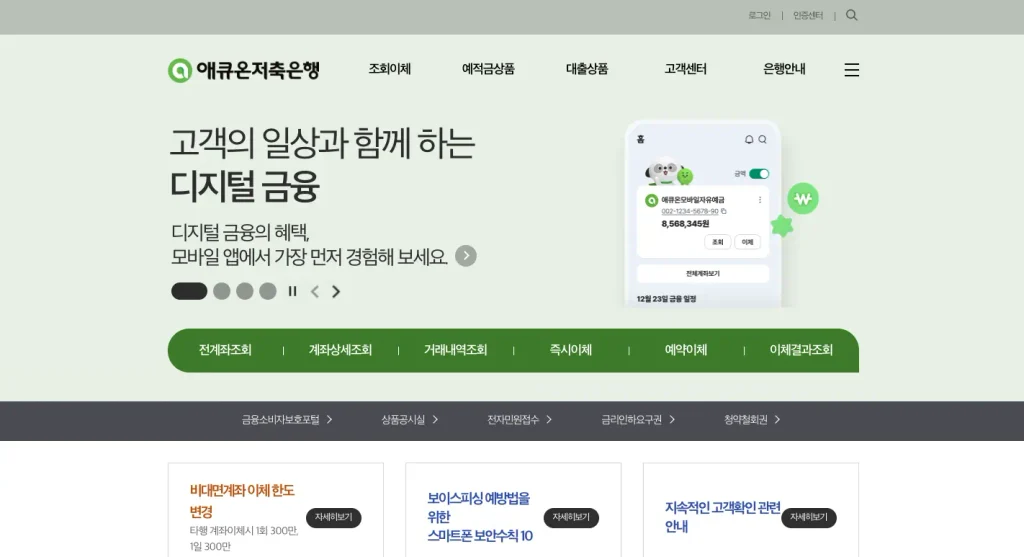Click the 12월 23일 금융 일정 text

point(666,299)
